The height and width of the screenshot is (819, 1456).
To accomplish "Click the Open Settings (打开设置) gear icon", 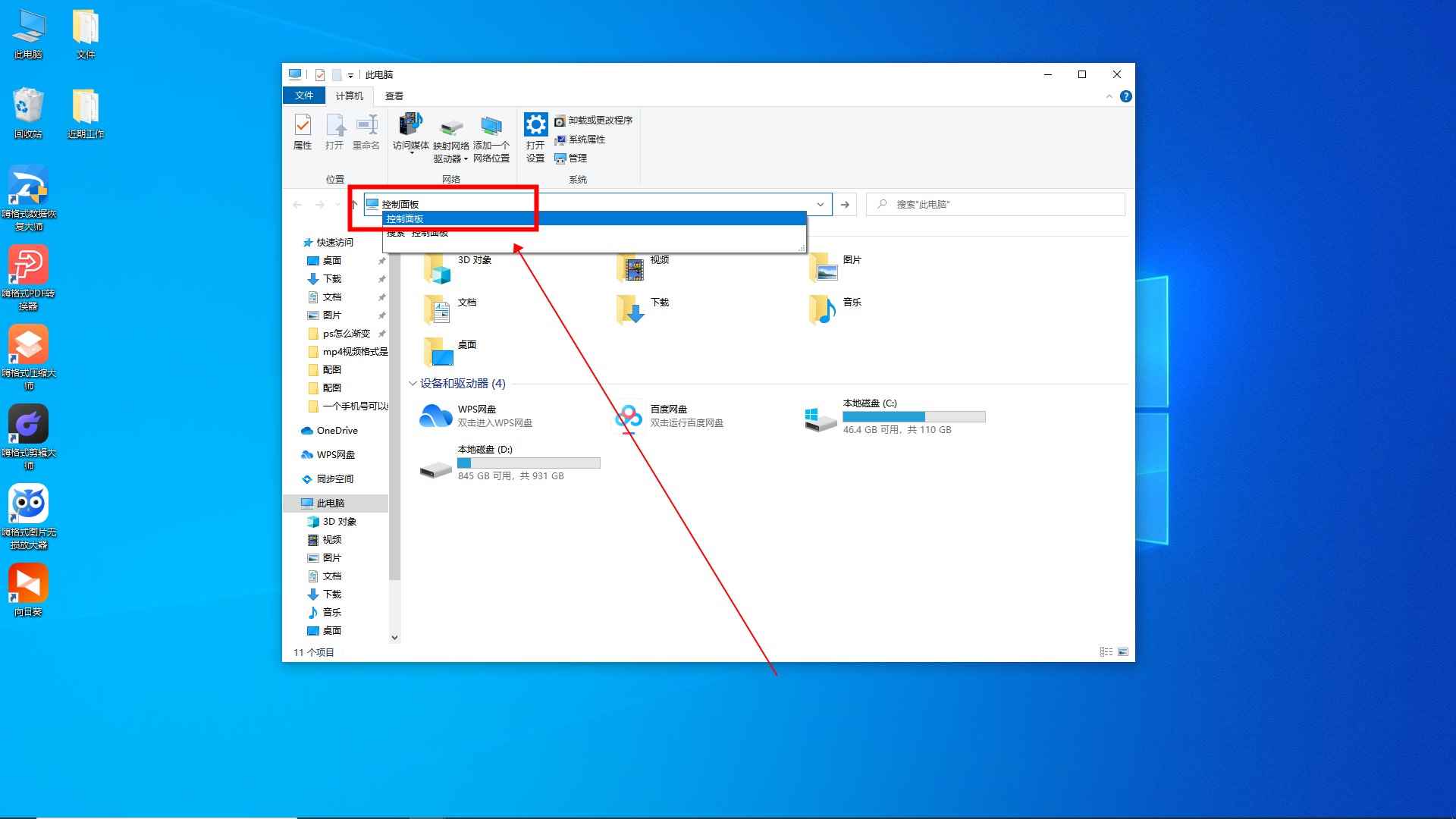I will coord(535,125).
